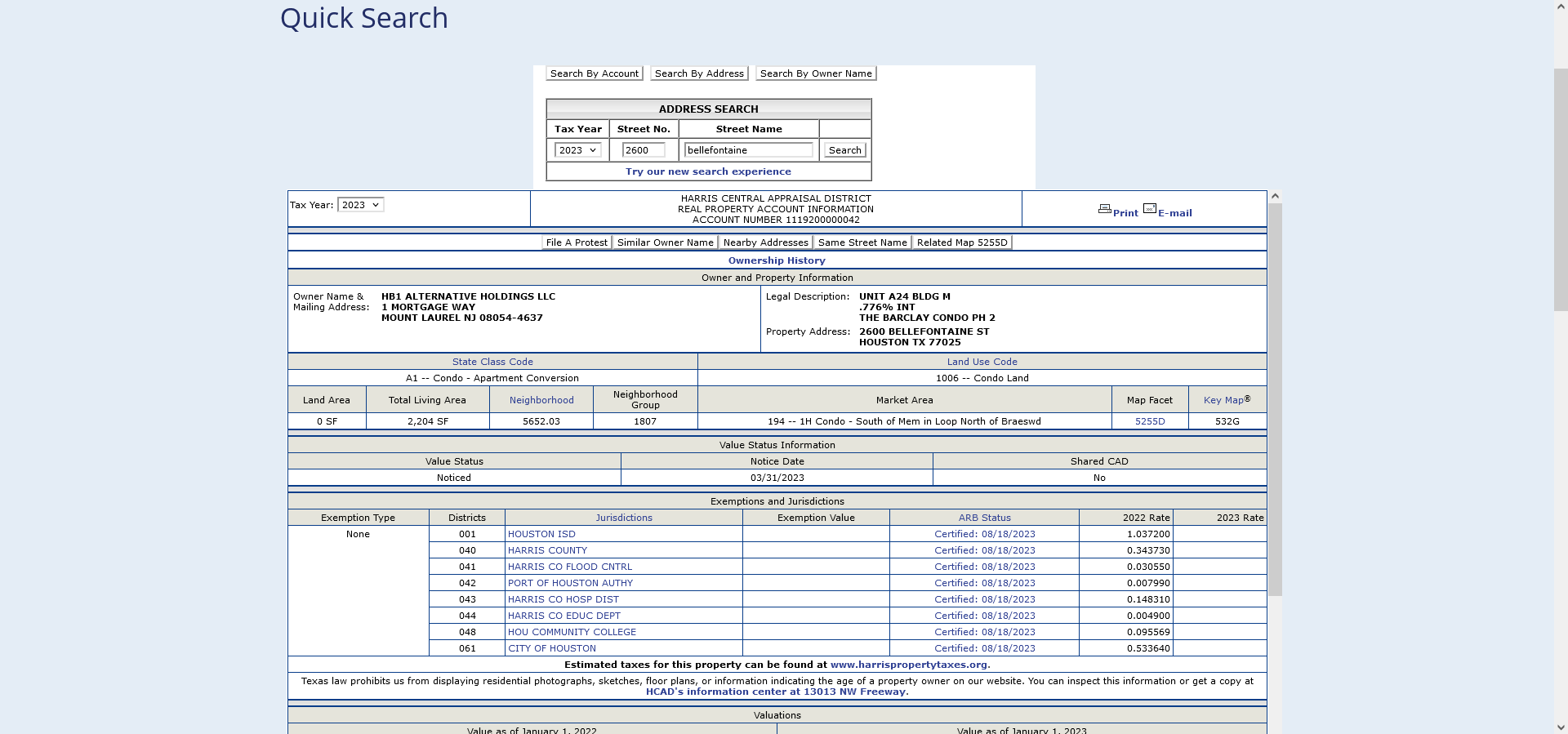
Task: Open HARRIS CO EDUC DEPT link
Action: (564, 616)
